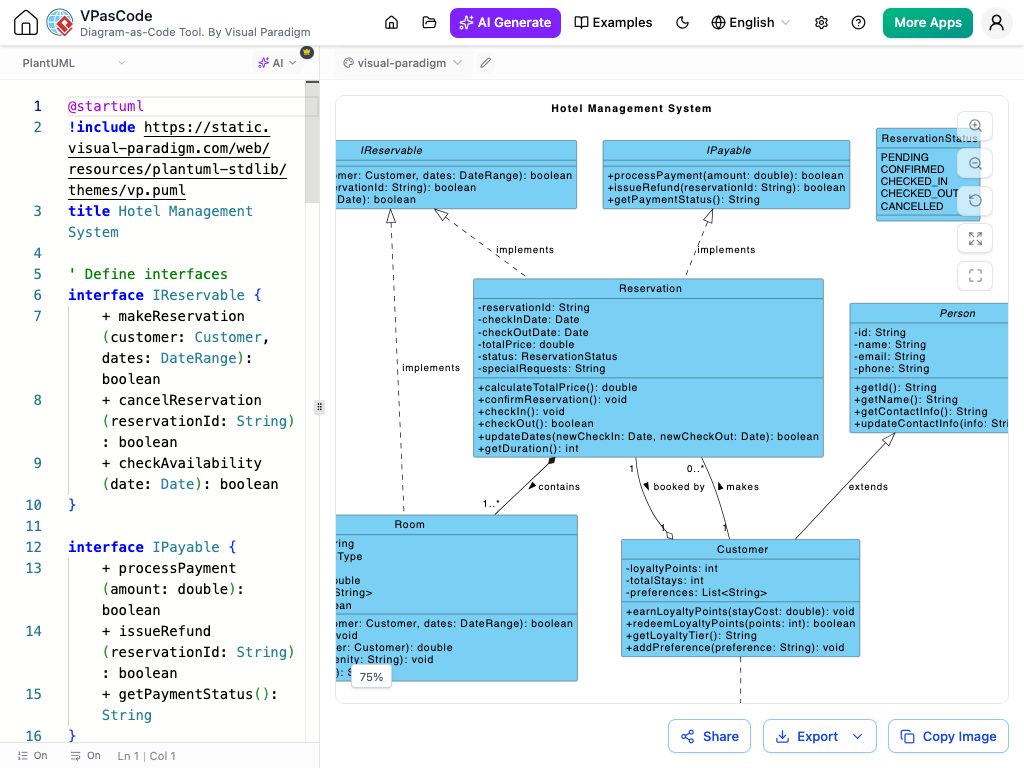Select the IPayable interface title
The width and height of the screenshot is (1024, 768).
click(x=728, y=150)
